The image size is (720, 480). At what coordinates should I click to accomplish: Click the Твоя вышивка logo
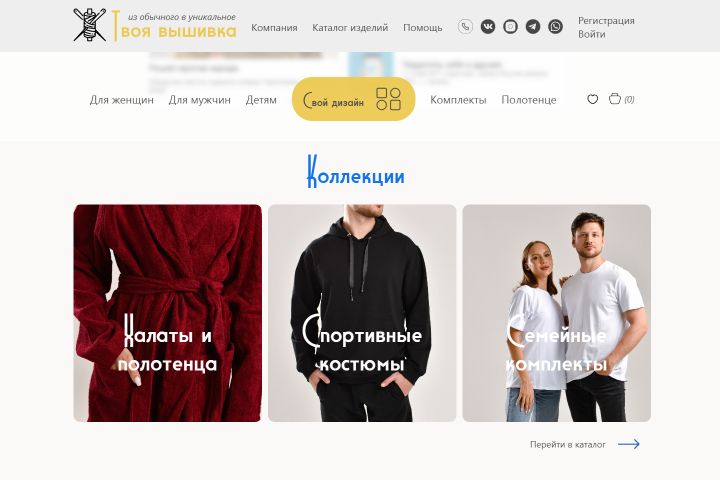tap(155, 25)
